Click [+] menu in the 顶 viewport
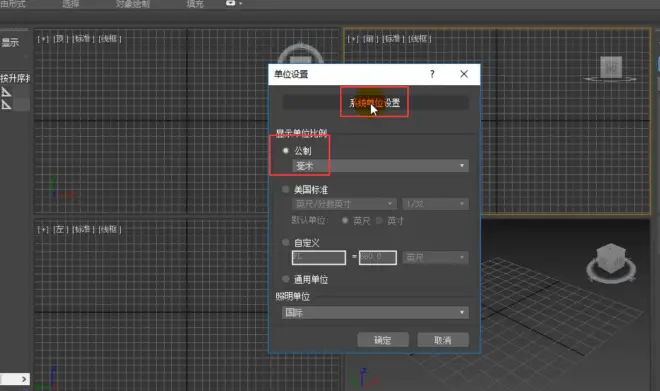The width and height of the screenshot is (660, 391). click(x=43, y=39)
